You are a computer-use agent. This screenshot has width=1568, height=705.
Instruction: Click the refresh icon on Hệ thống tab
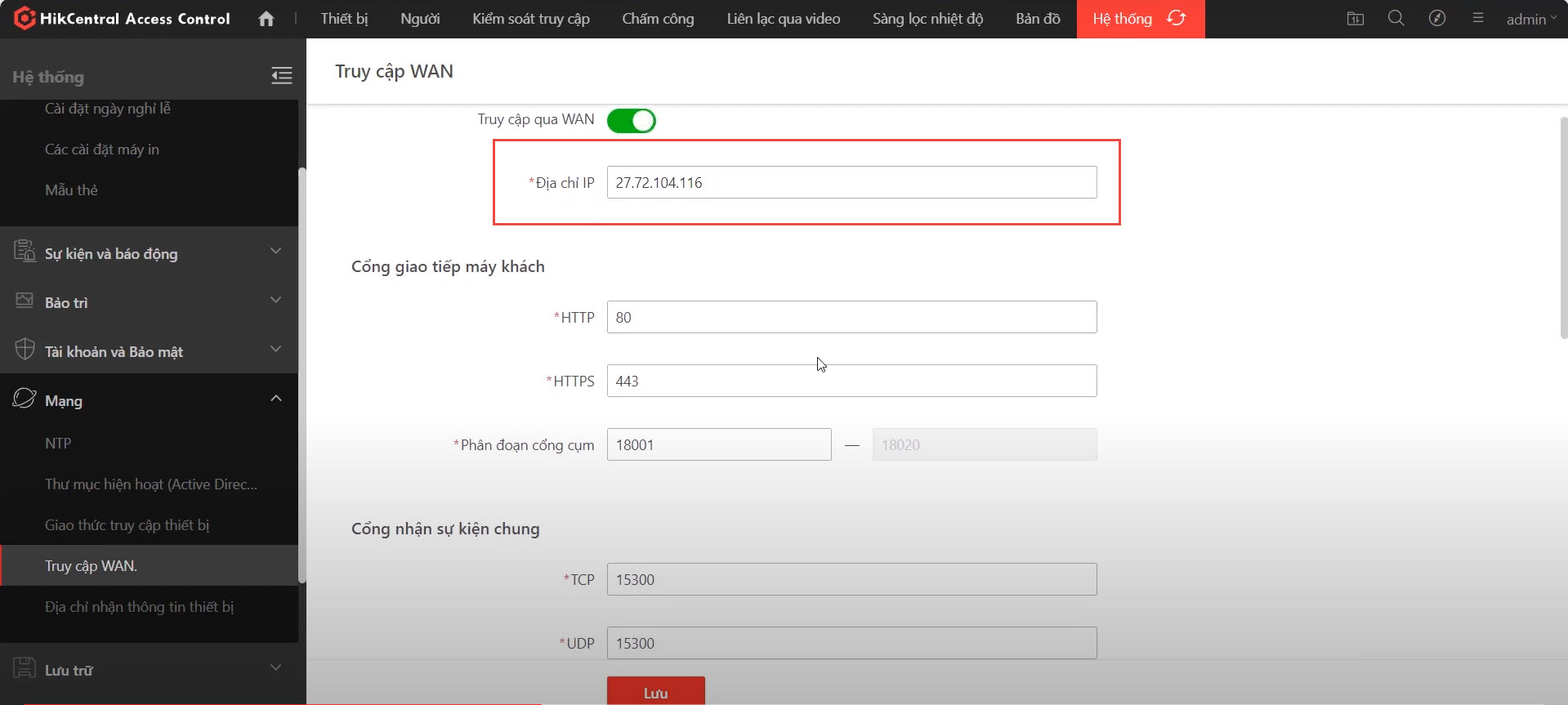(1176, 18)
